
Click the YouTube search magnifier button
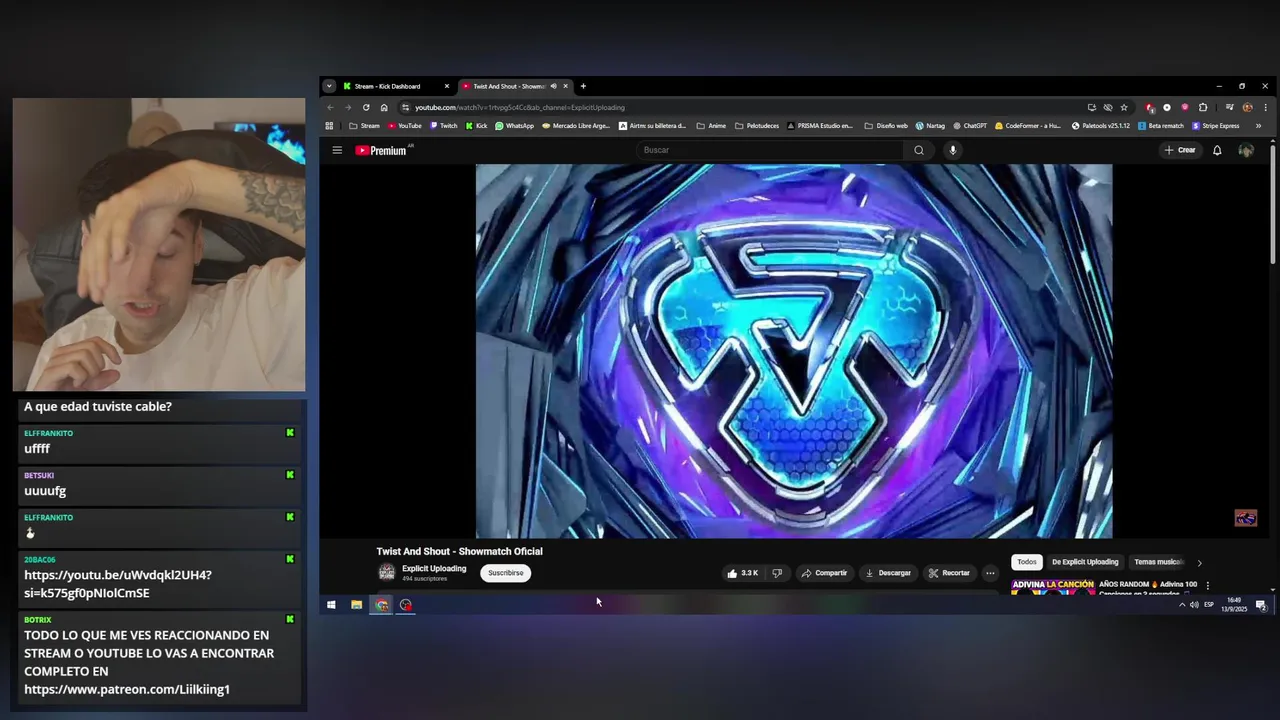pyautogui.click(x=919, y=150)
